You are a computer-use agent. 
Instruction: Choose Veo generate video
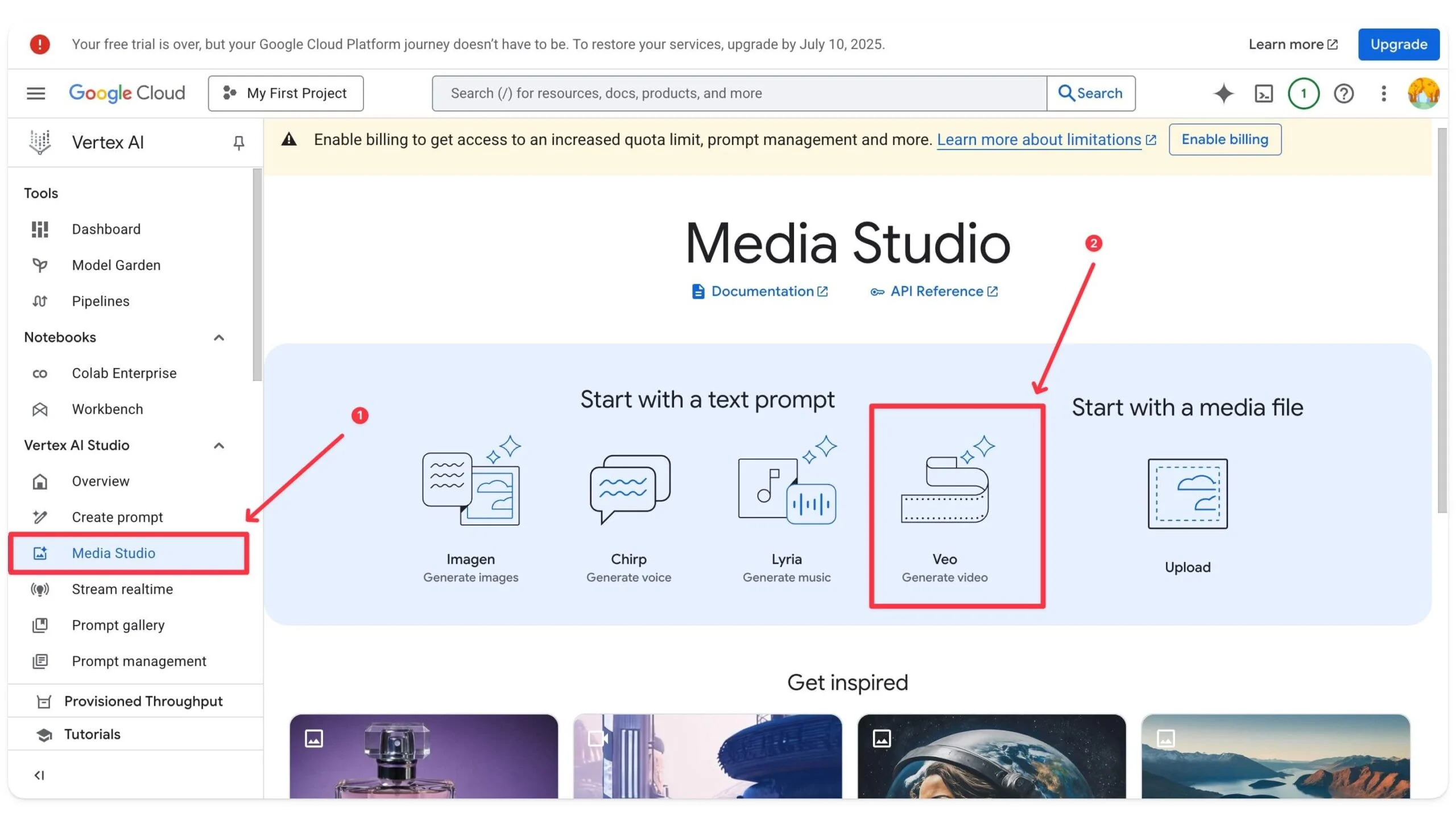point(945,510)
